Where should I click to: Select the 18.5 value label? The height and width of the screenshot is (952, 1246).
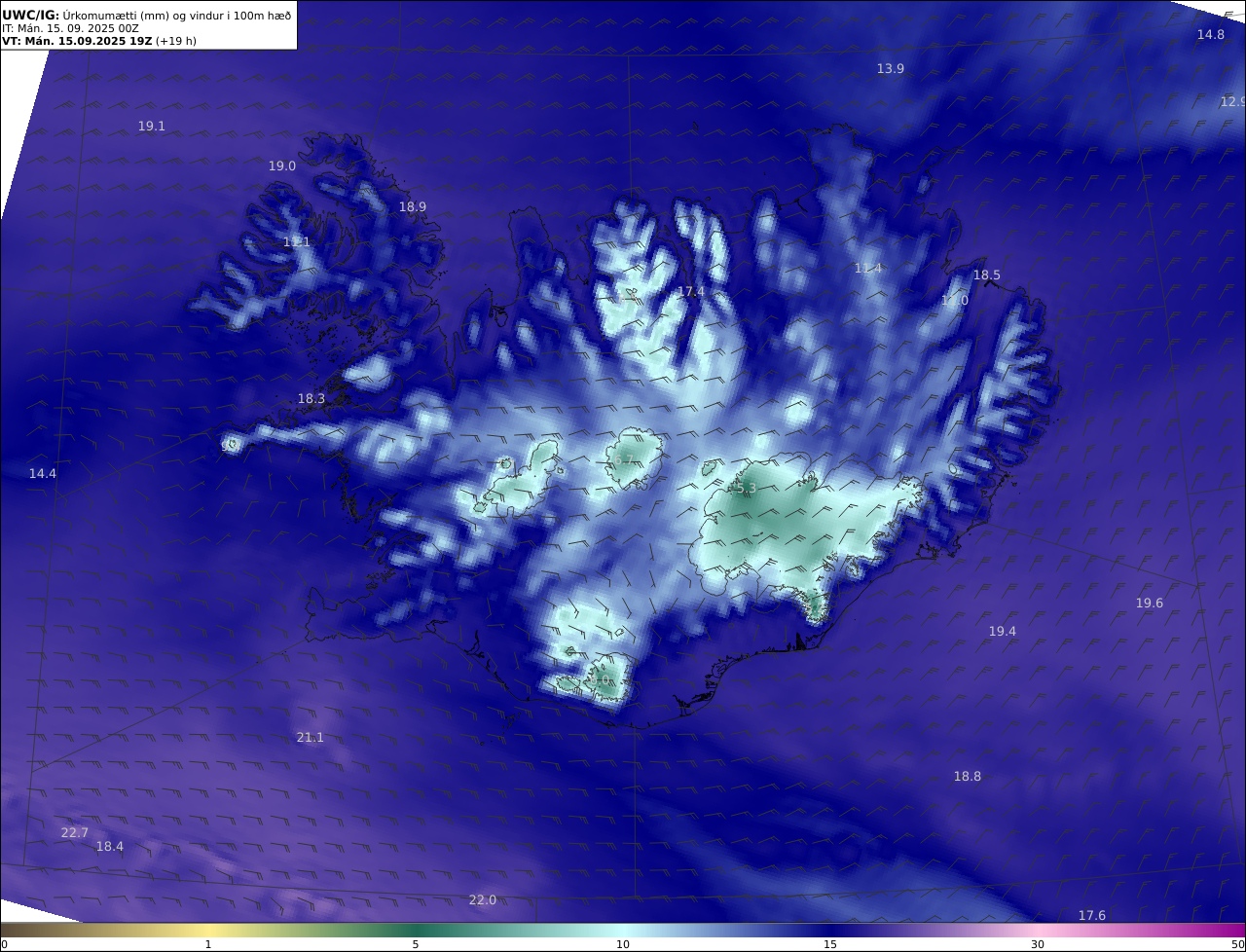[986, 275]
